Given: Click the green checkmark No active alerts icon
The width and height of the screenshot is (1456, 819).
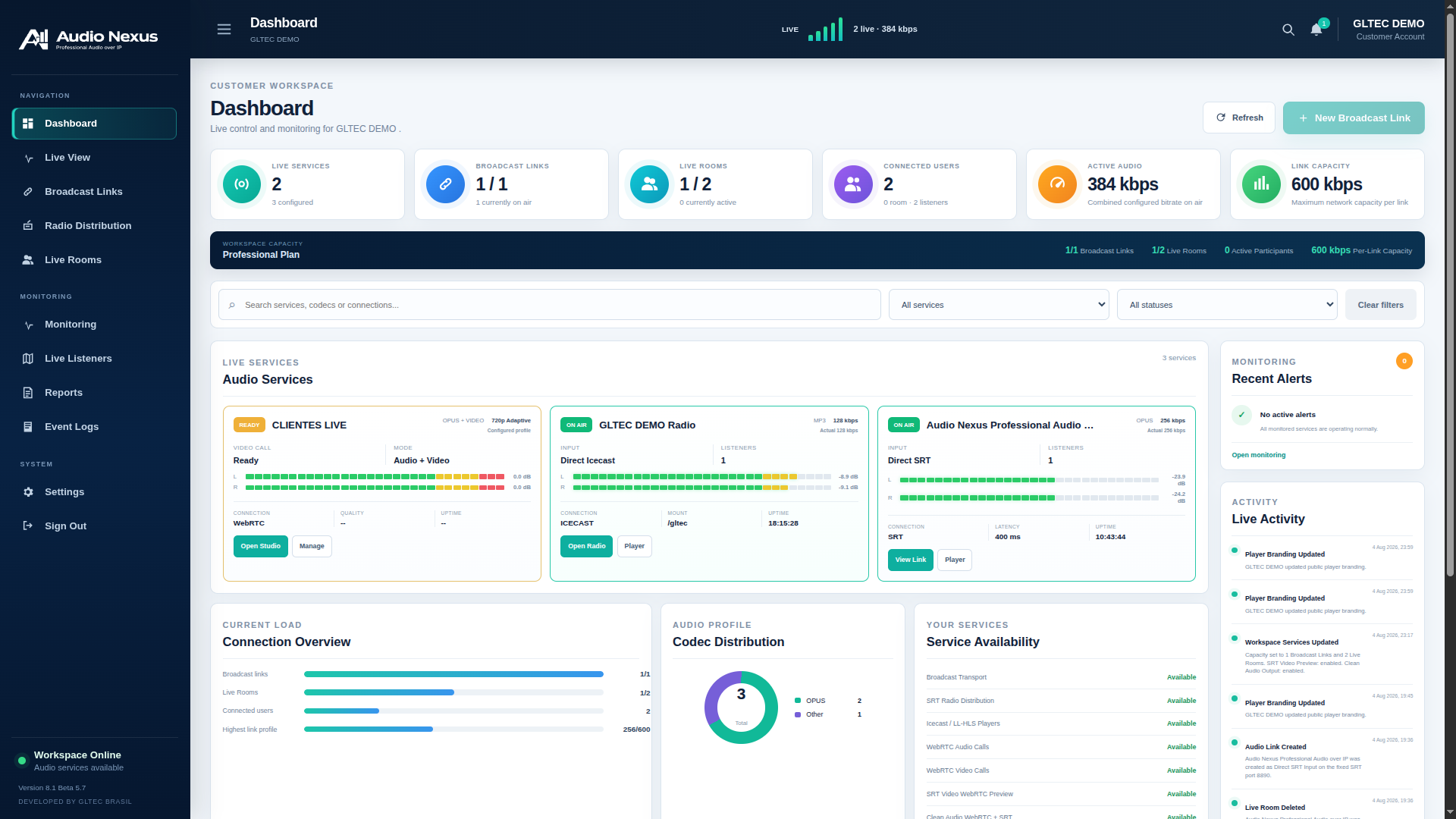Looking at the screenshot, I should [x=1241, y=415].
